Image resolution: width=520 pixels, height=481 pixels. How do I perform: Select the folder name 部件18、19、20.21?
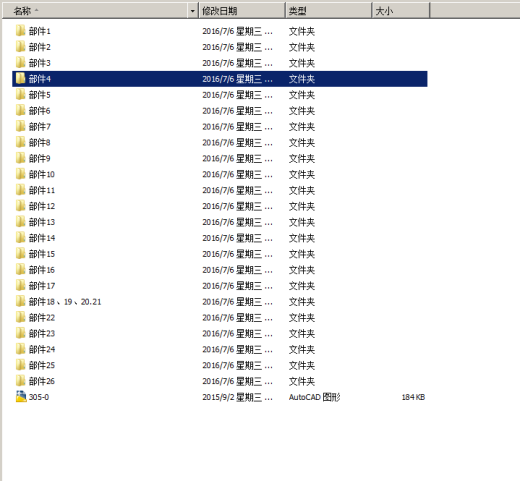tap(65, 302)
